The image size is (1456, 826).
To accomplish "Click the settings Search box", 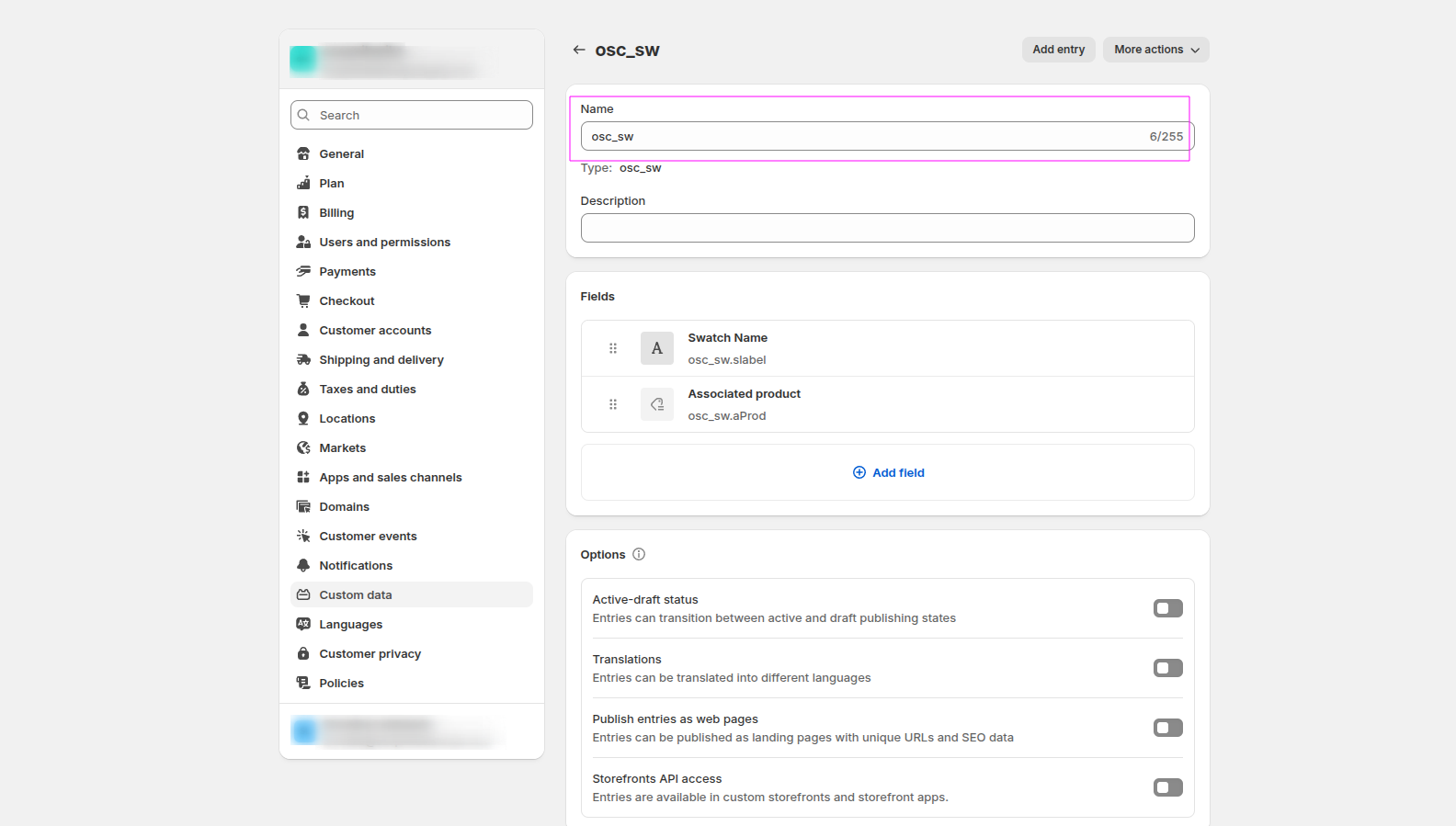I will [412, 115].
